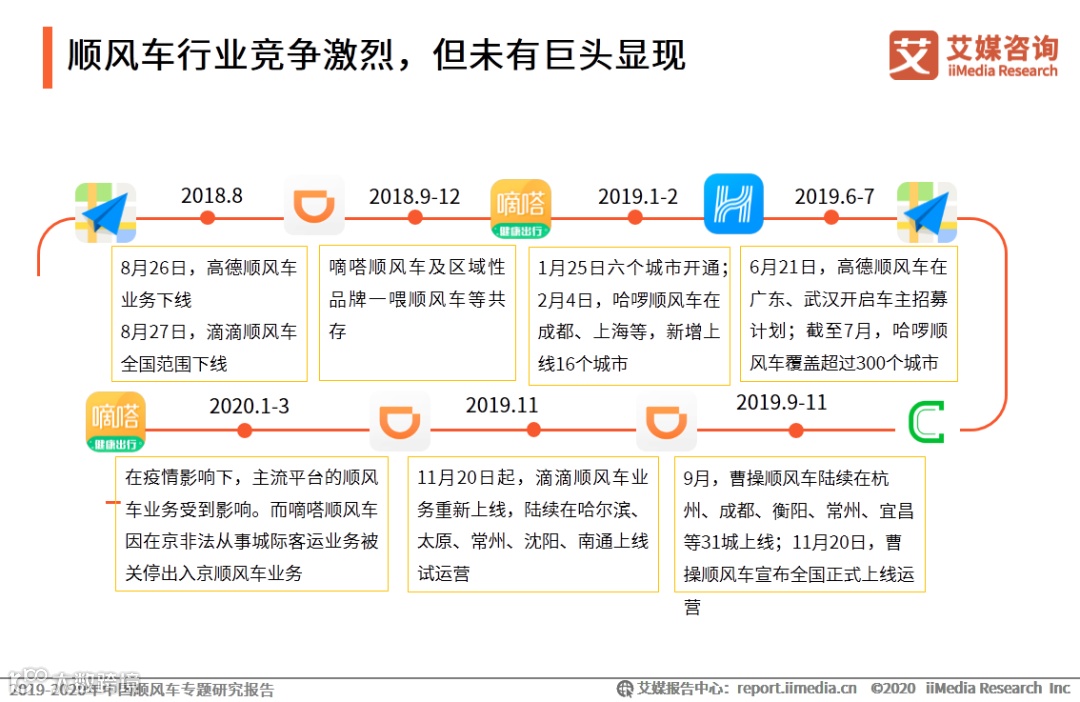1080x702 pixels.
Task: Click the Dida Chuxing icon before 2019.1-2
Action: click(521, 209)
